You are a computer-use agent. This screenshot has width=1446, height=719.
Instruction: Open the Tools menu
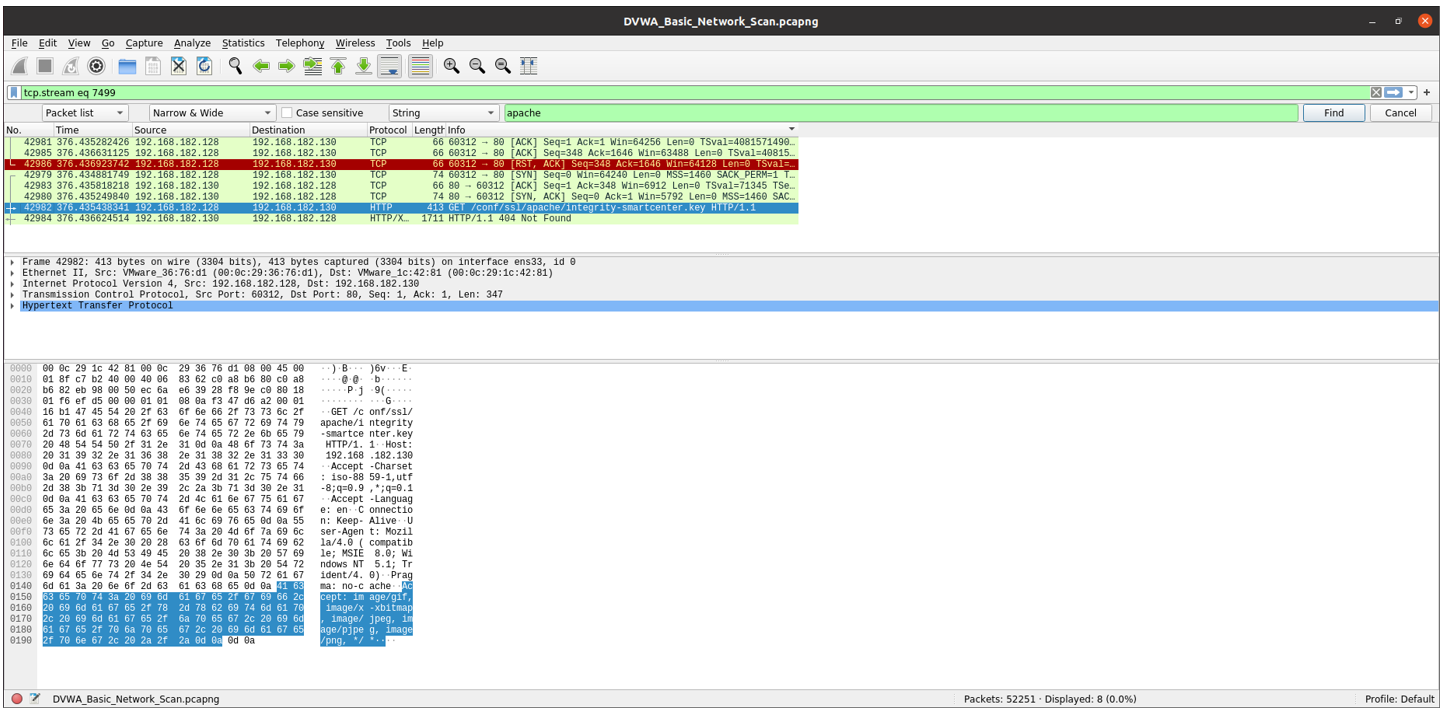(398, 43)
